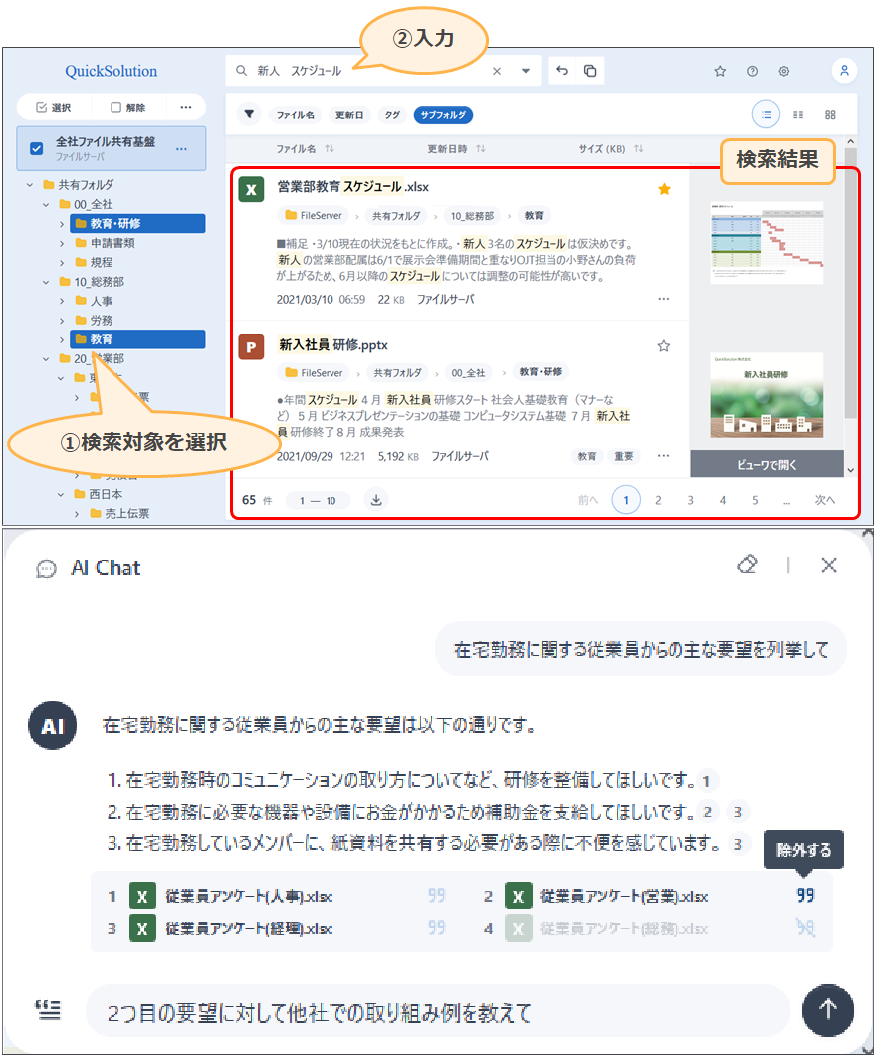Click 次へ next page link
The image size is (876, 1060).
tap(825, 500)
